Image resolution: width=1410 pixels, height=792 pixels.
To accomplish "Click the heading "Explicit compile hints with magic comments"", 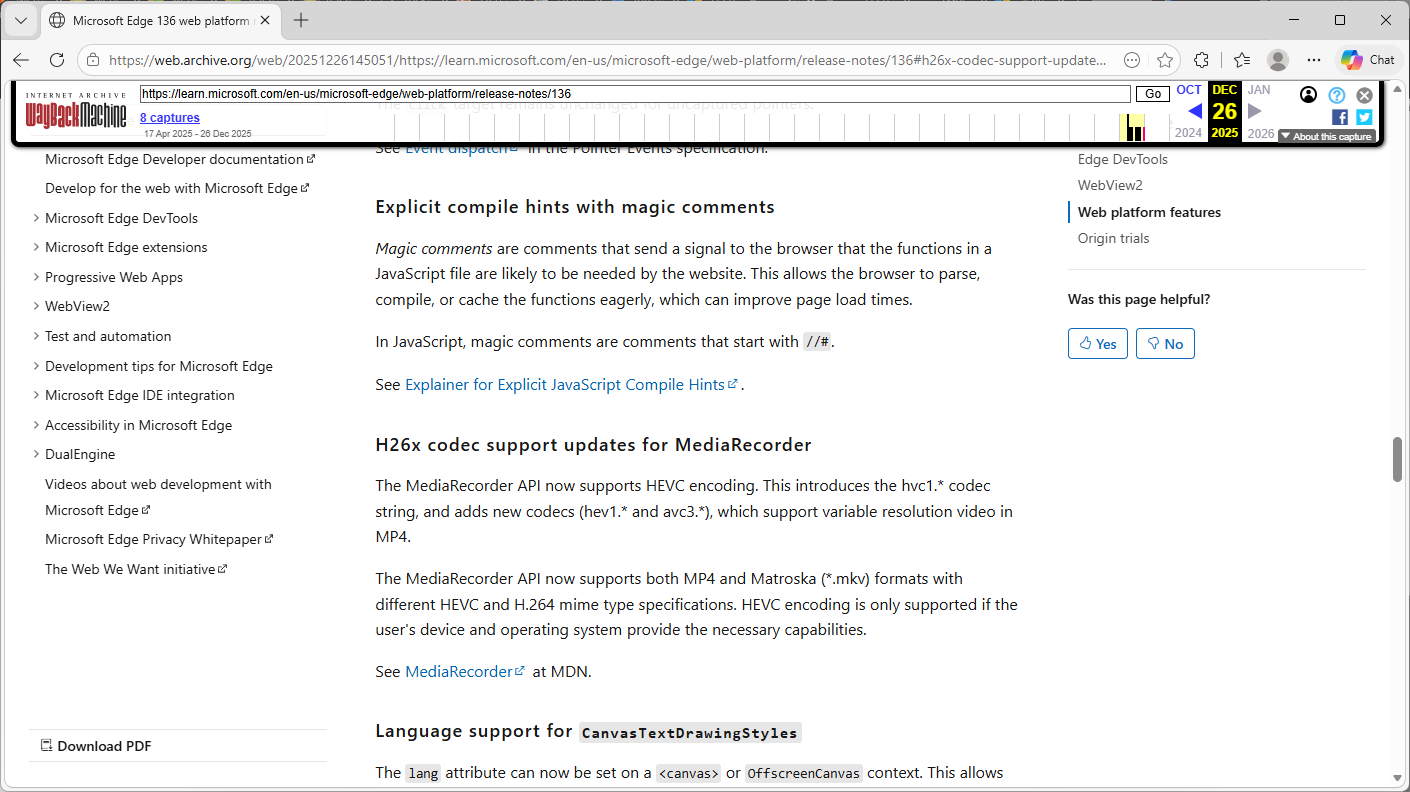I will point(575,207).
